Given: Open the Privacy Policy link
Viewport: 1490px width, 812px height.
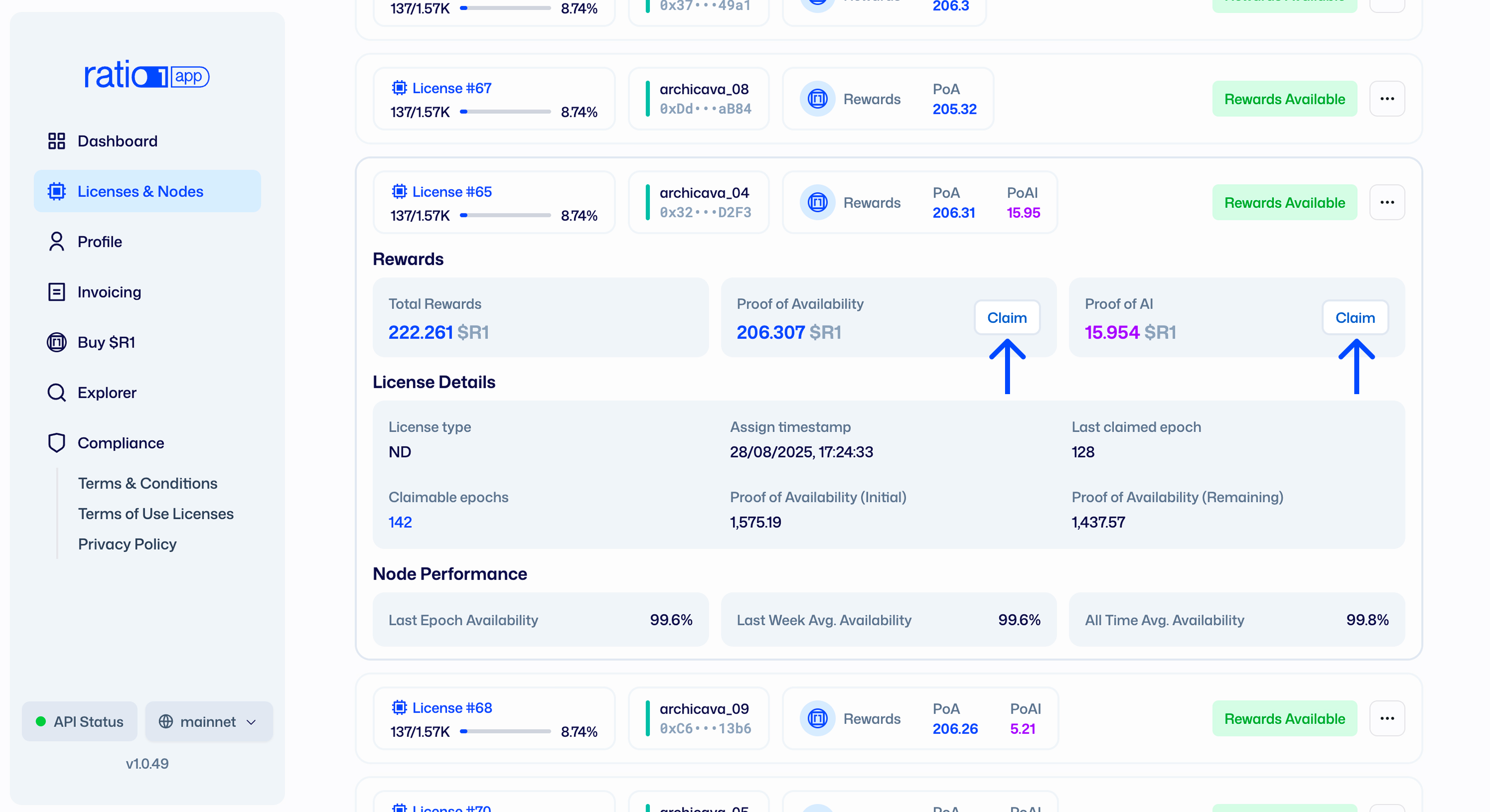Looking at the screenshot, I should click(127, 544).
